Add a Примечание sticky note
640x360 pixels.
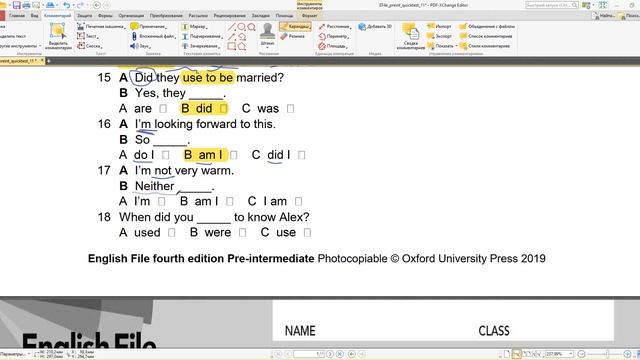click(x=148, y=27)
